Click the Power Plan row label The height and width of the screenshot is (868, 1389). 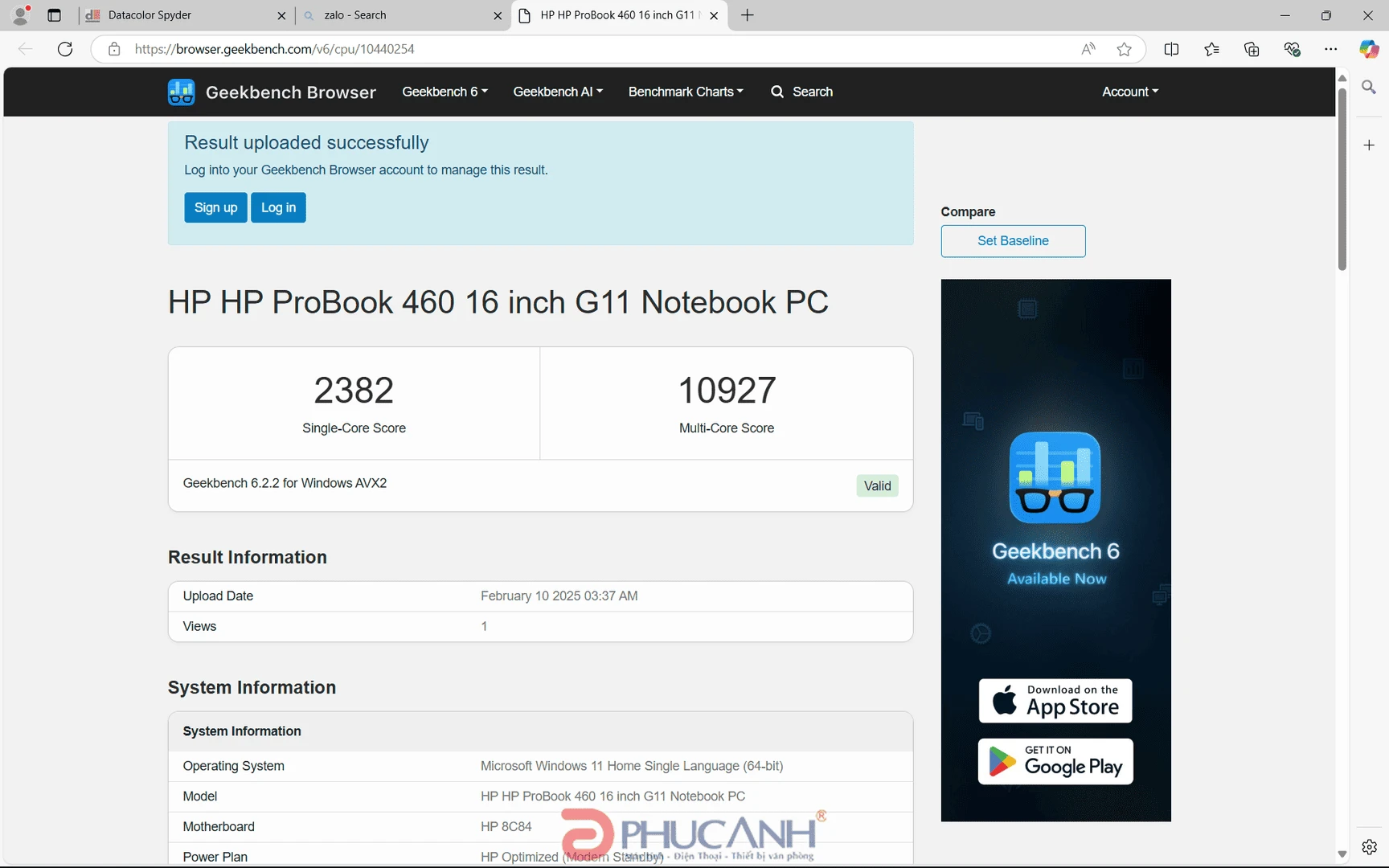(215, 857)
